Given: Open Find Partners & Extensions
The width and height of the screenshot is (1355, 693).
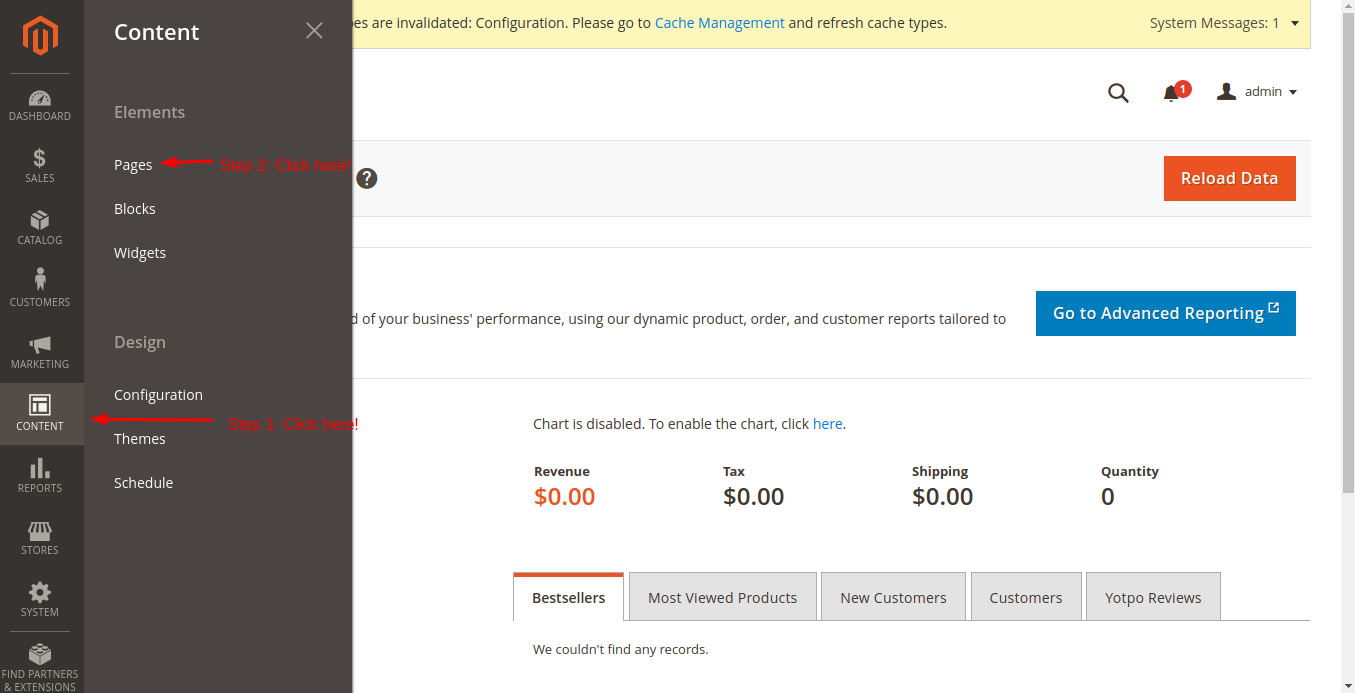Looking at the screenshot, I should point(40,668).
